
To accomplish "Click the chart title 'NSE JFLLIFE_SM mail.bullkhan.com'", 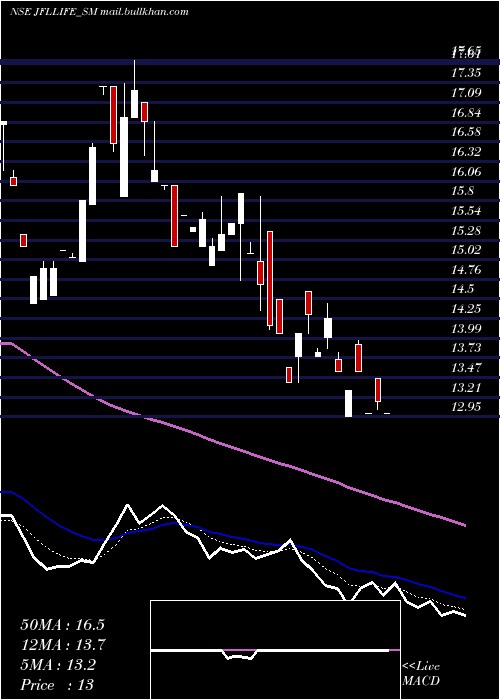I will click(99, 12).
